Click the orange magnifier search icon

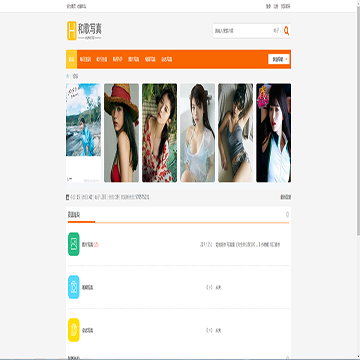(286, 31)
